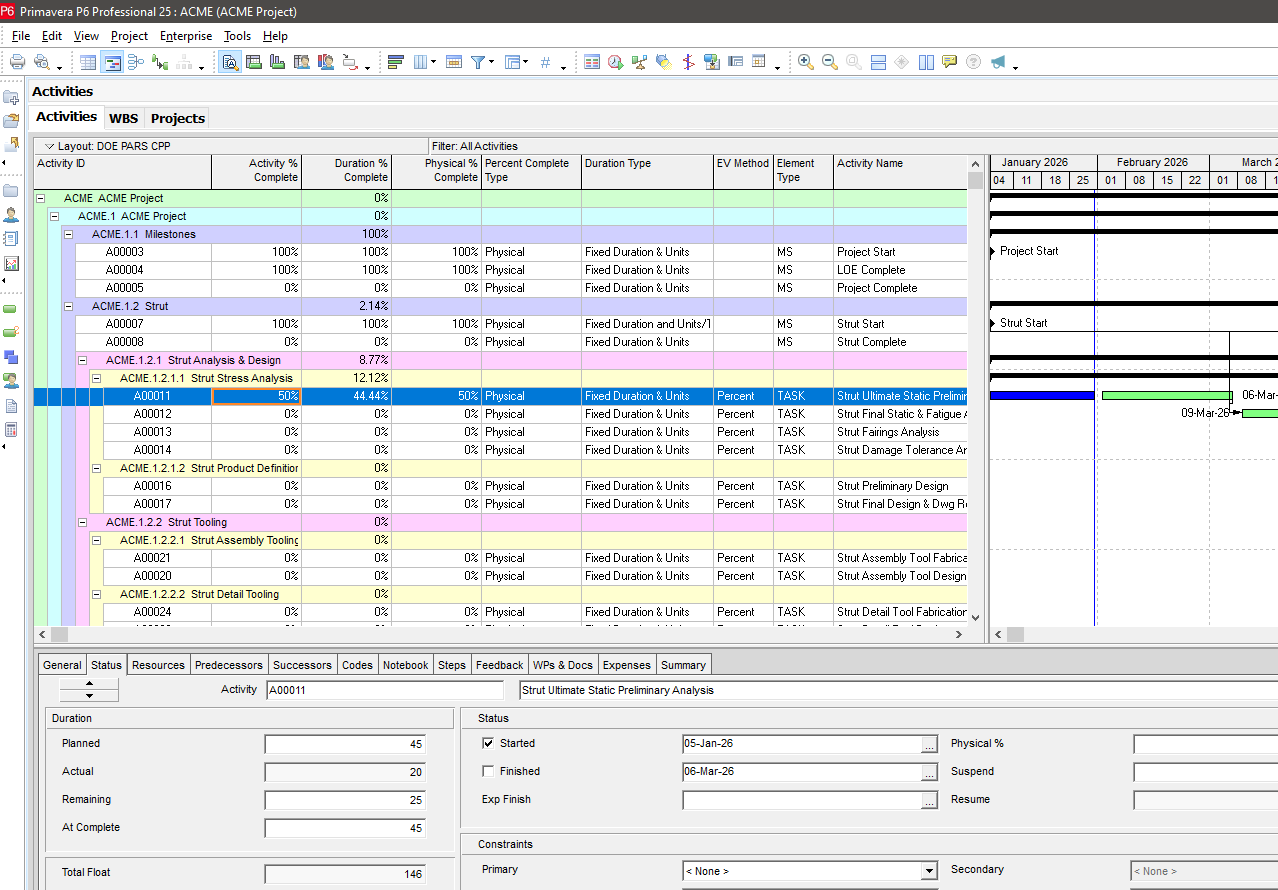The width and height of the screenshot is (1278, 890).
Task: Switch to the Projects tab
Action: coord(177,118)
